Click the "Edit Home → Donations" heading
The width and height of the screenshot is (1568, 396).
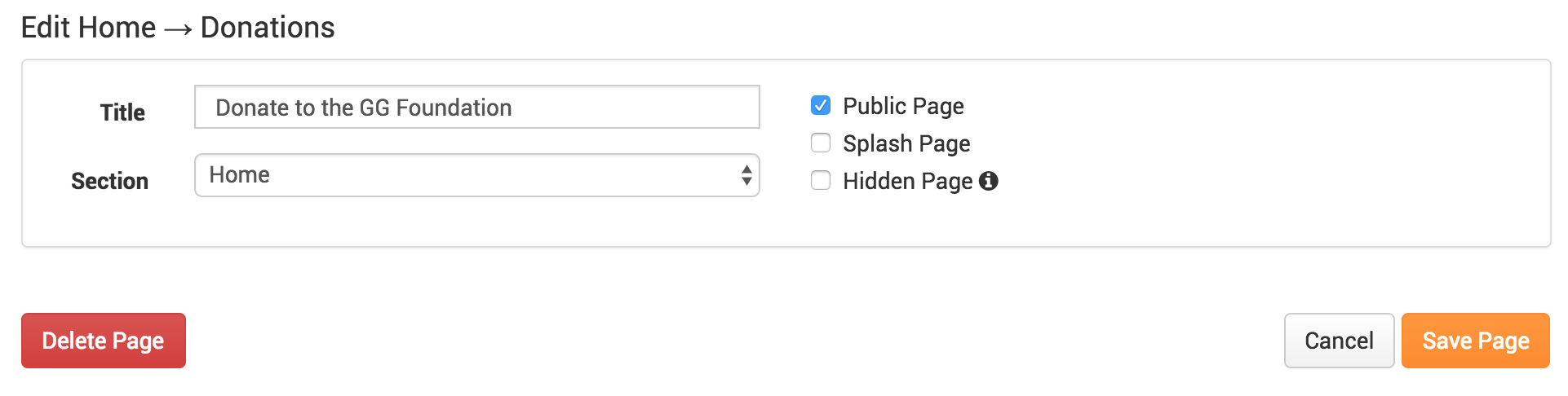[x=178, y=28]
